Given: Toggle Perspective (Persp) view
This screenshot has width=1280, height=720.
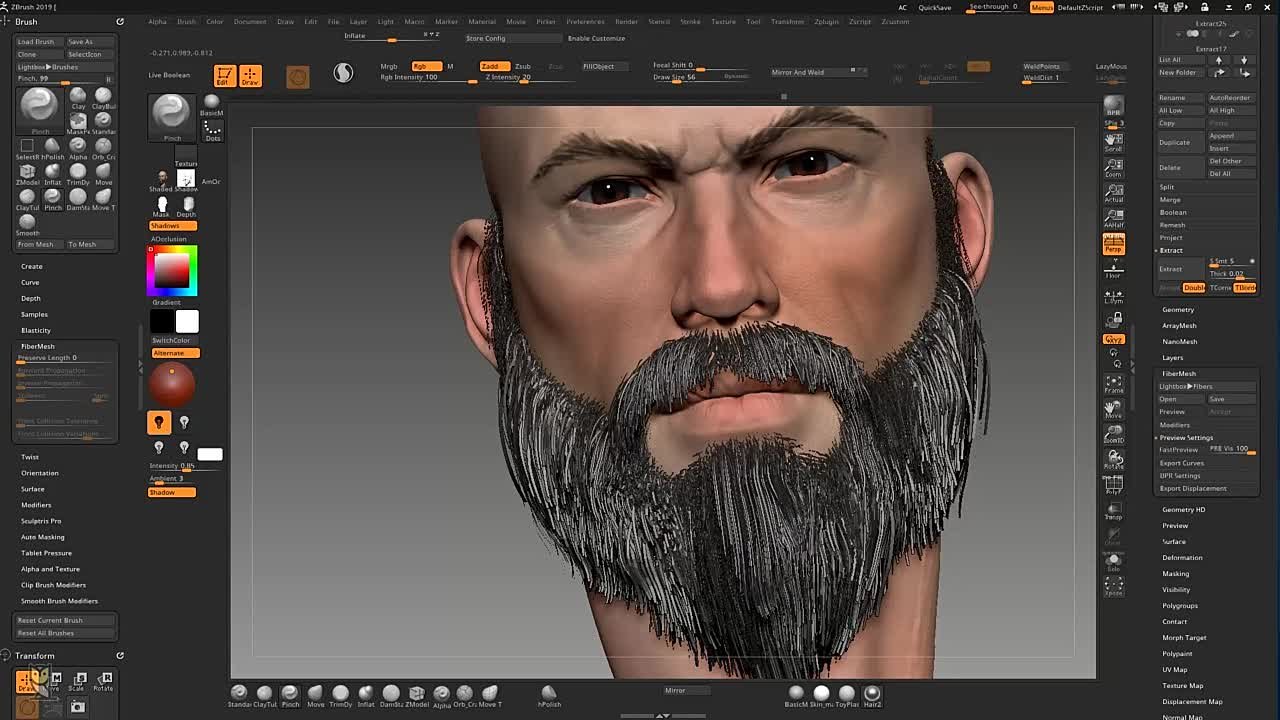Looking at the screenshot, I should pos(1113,244).
